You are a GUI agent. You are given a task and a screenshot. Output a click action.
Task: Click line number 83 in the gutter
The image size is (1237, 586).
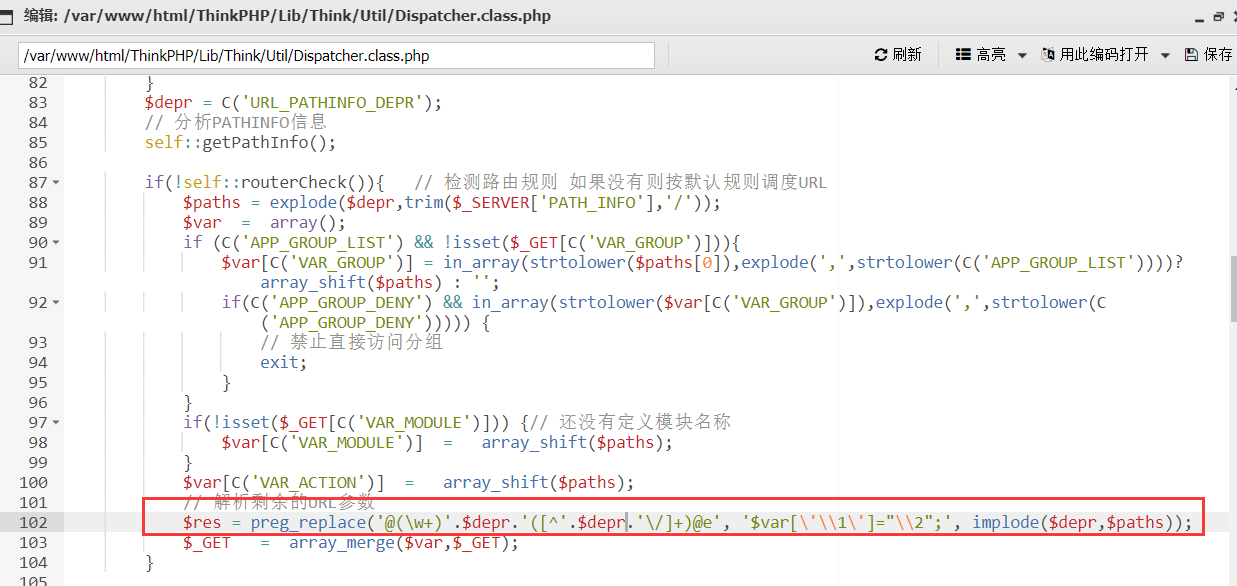pyautogui.click(x=37, y=102)
